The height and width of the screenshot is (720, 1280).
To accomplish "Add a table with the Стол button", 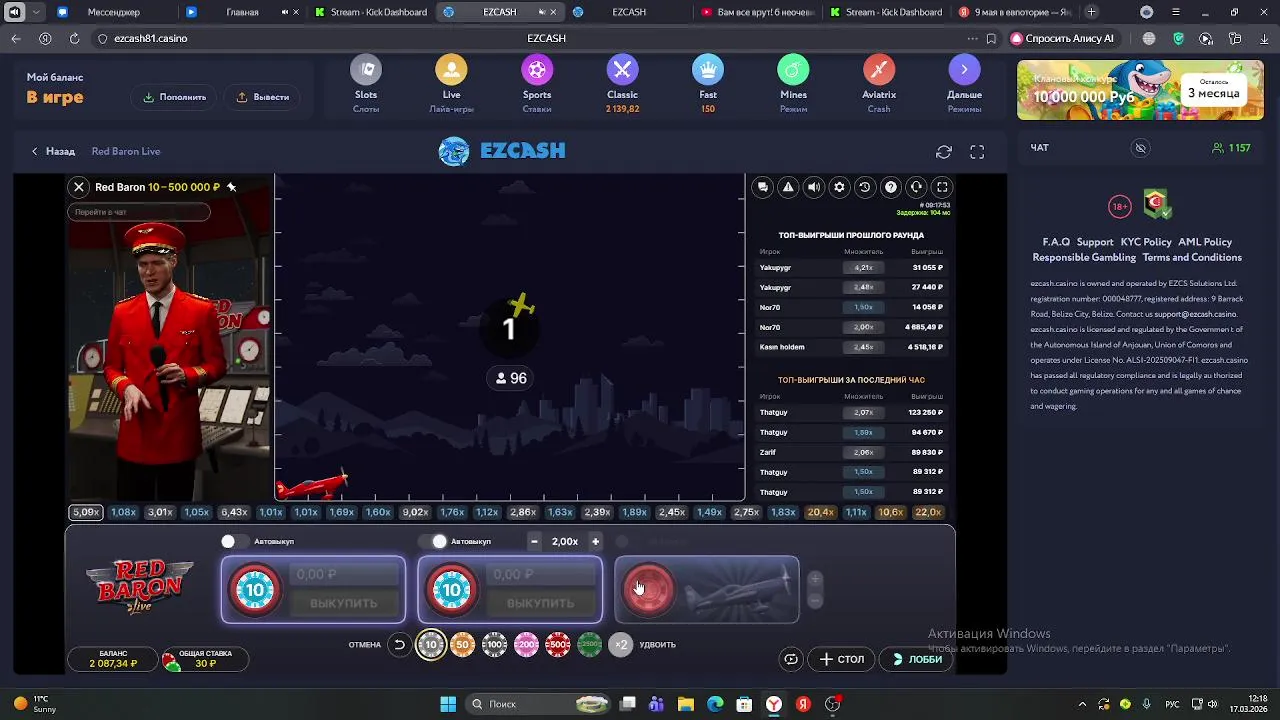I will [x=842, y=659].
